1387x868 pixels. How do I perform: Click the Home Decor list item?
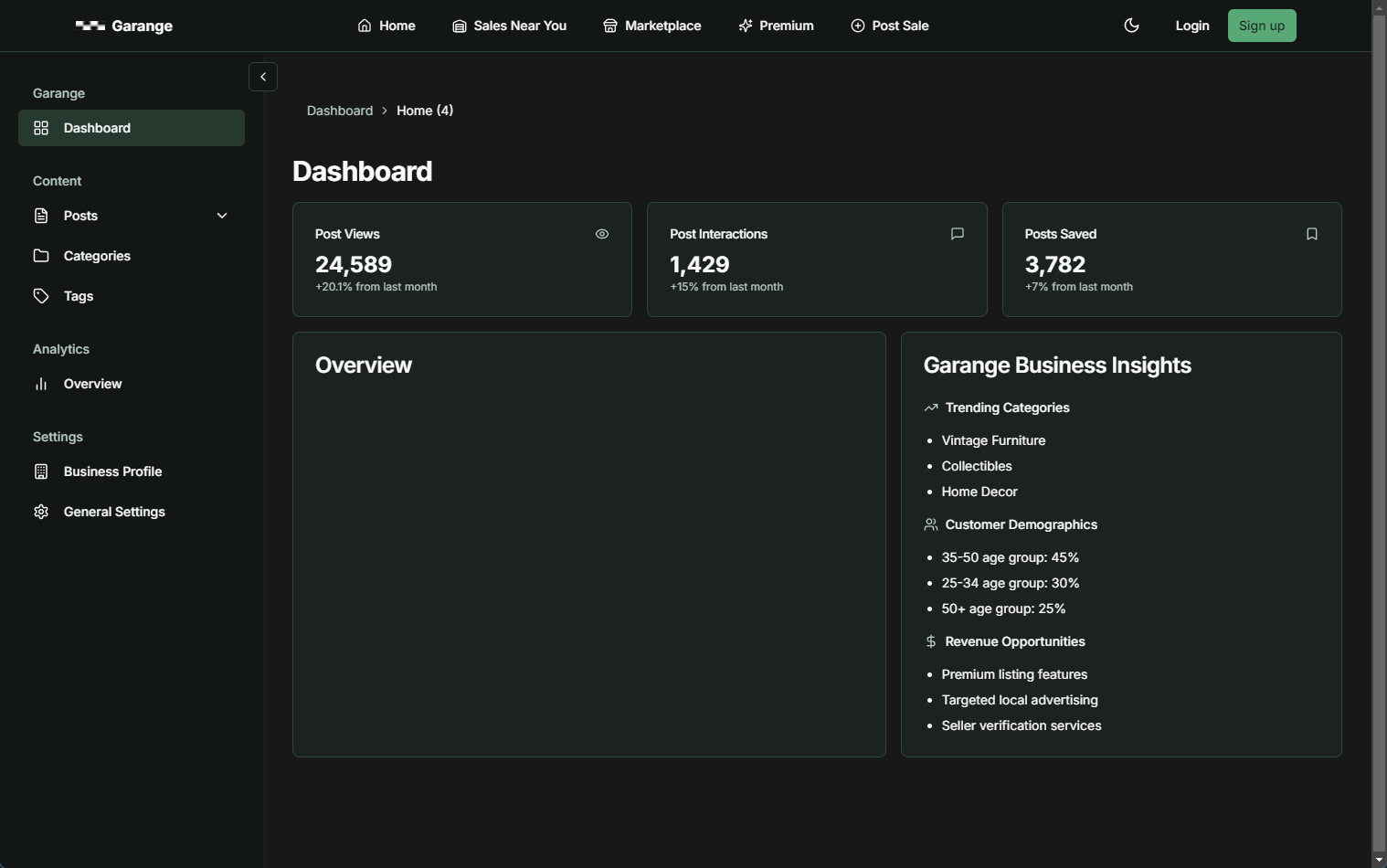click(x=979, y=492)
